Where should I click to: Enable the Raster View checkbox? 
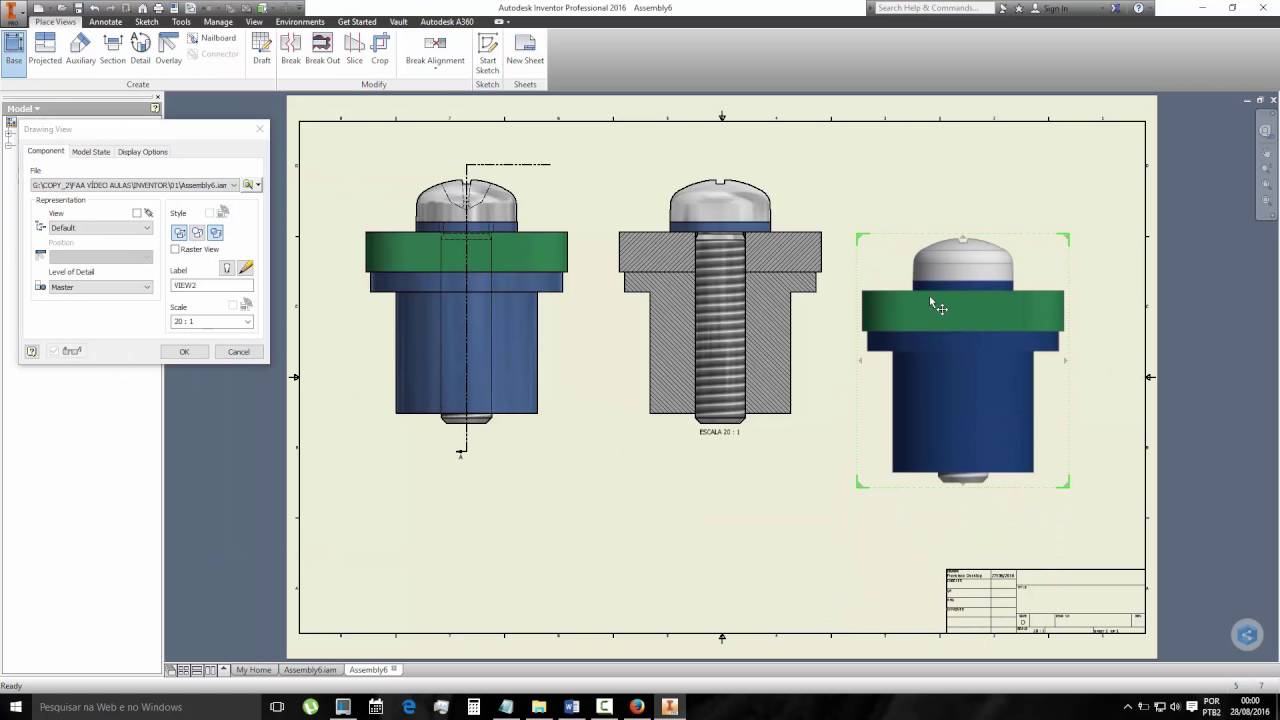[x=175, y=249]
